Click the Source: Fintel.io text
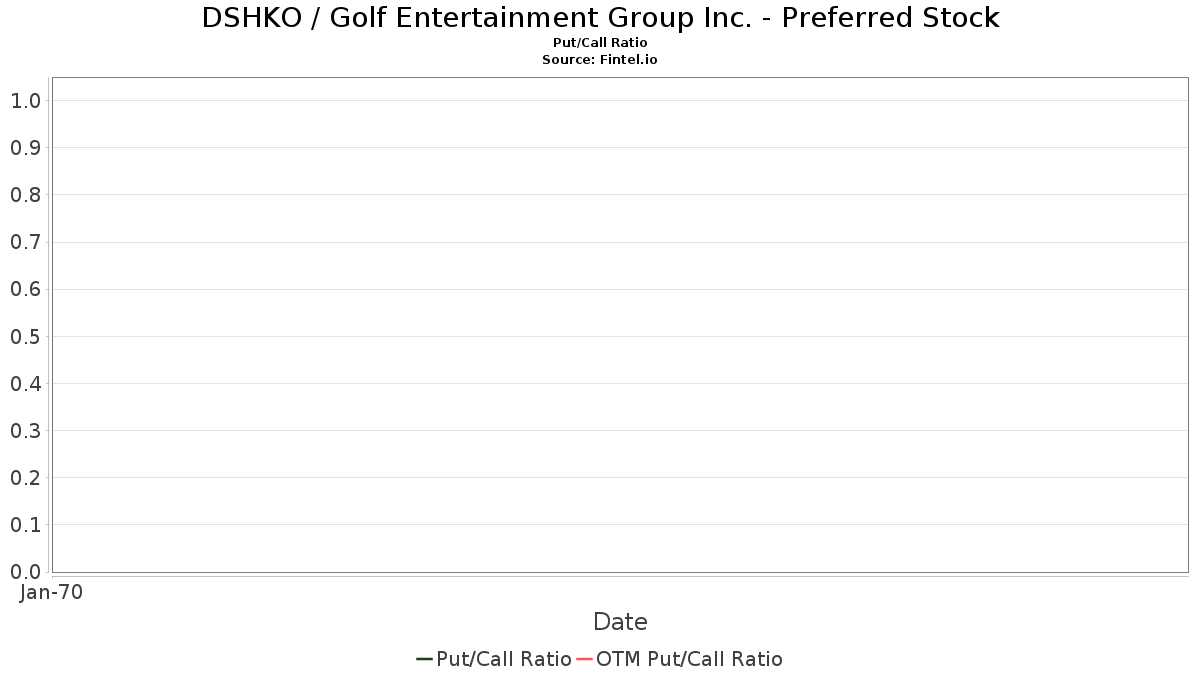Image resolution: width=1200 pixels, height=675 pixels. (600, 59)
